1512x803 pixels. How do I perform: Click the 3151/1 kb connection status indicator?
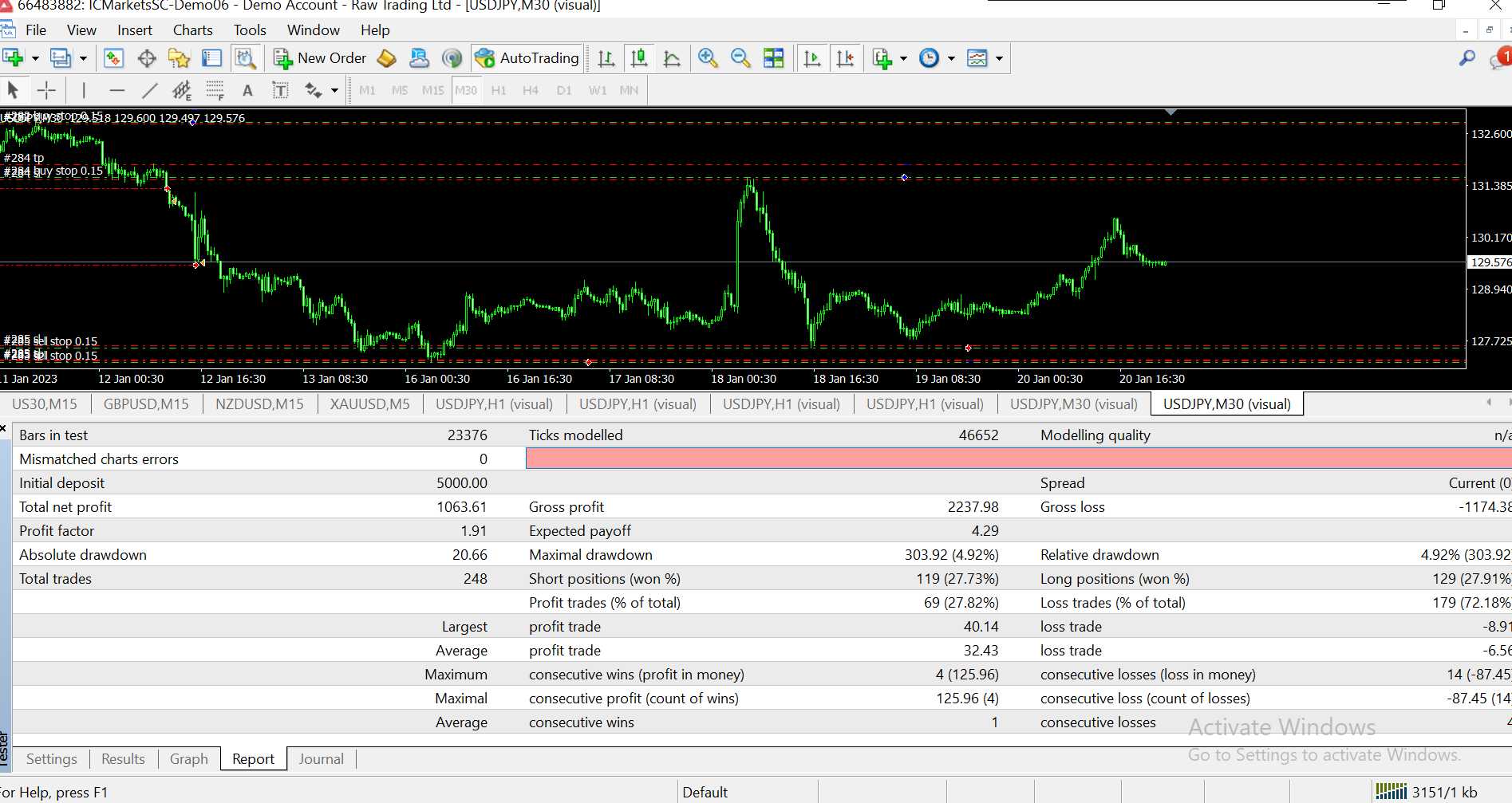click(x=1427, y=792)
